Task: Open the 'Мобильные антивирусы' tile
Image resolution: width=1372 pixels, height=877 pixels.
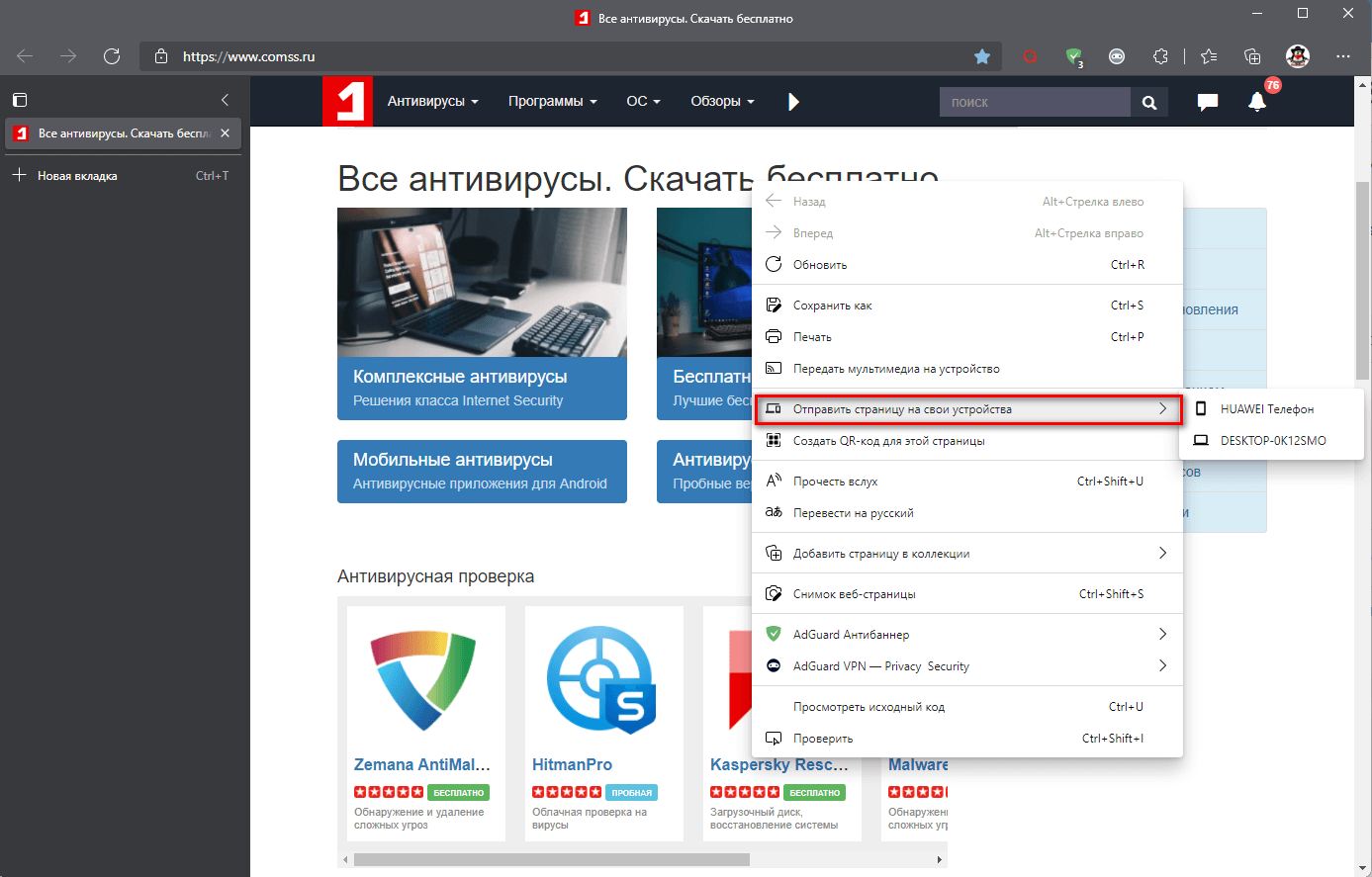Action: pyautogui.click(x=482, y=472)
